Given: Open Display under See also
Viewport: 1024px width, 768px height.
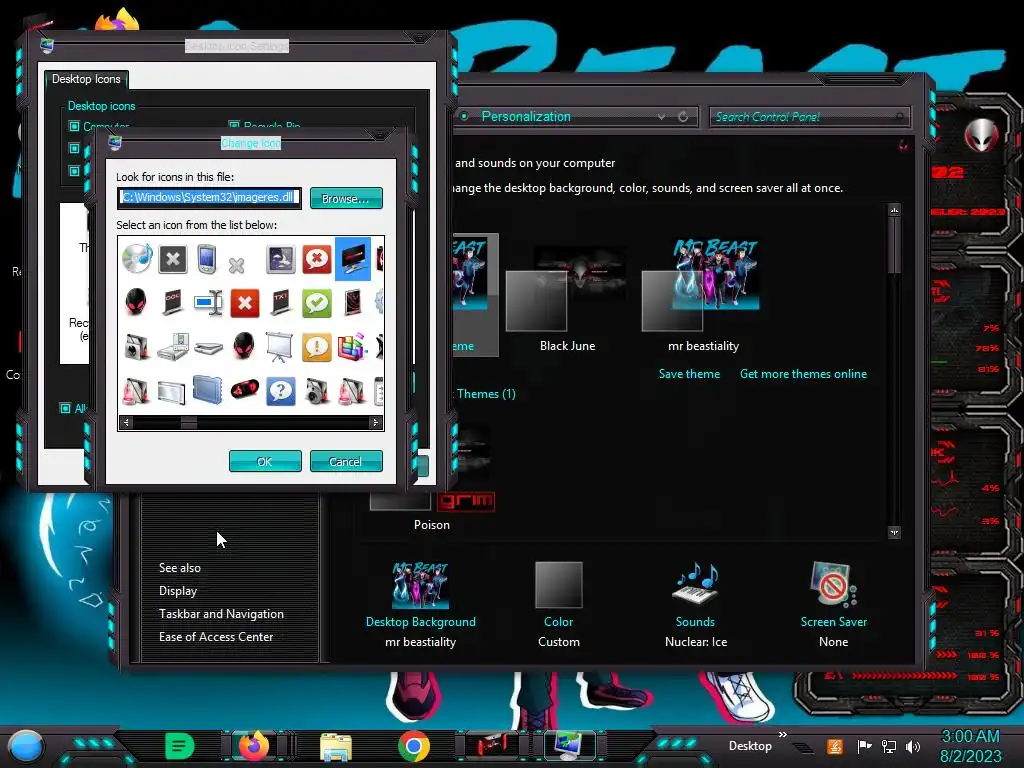Looking at the screenshot, I should [178, 590].
